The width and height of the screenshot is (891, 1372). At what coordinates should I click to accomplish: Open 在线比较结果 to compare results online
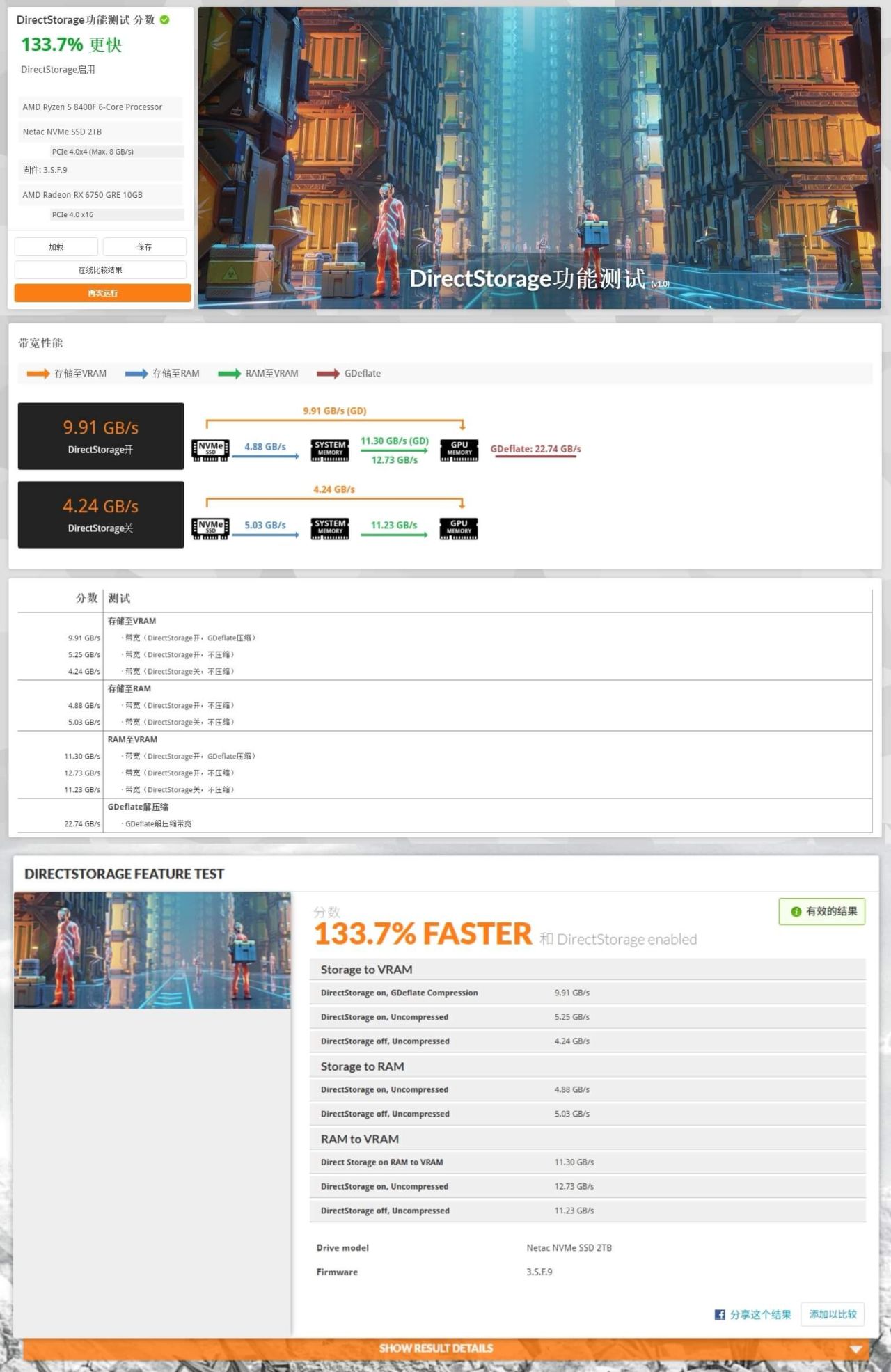(x=100, y=270)
